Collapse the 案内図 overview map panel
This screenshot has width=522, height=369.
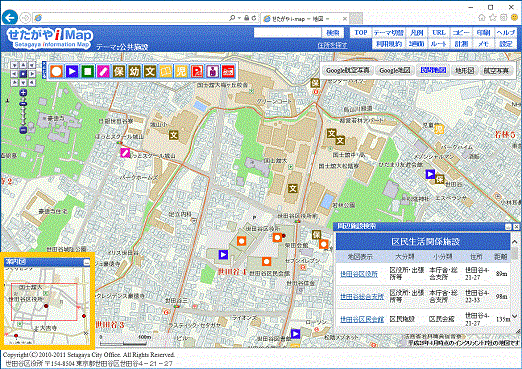(x=86, y=262)
